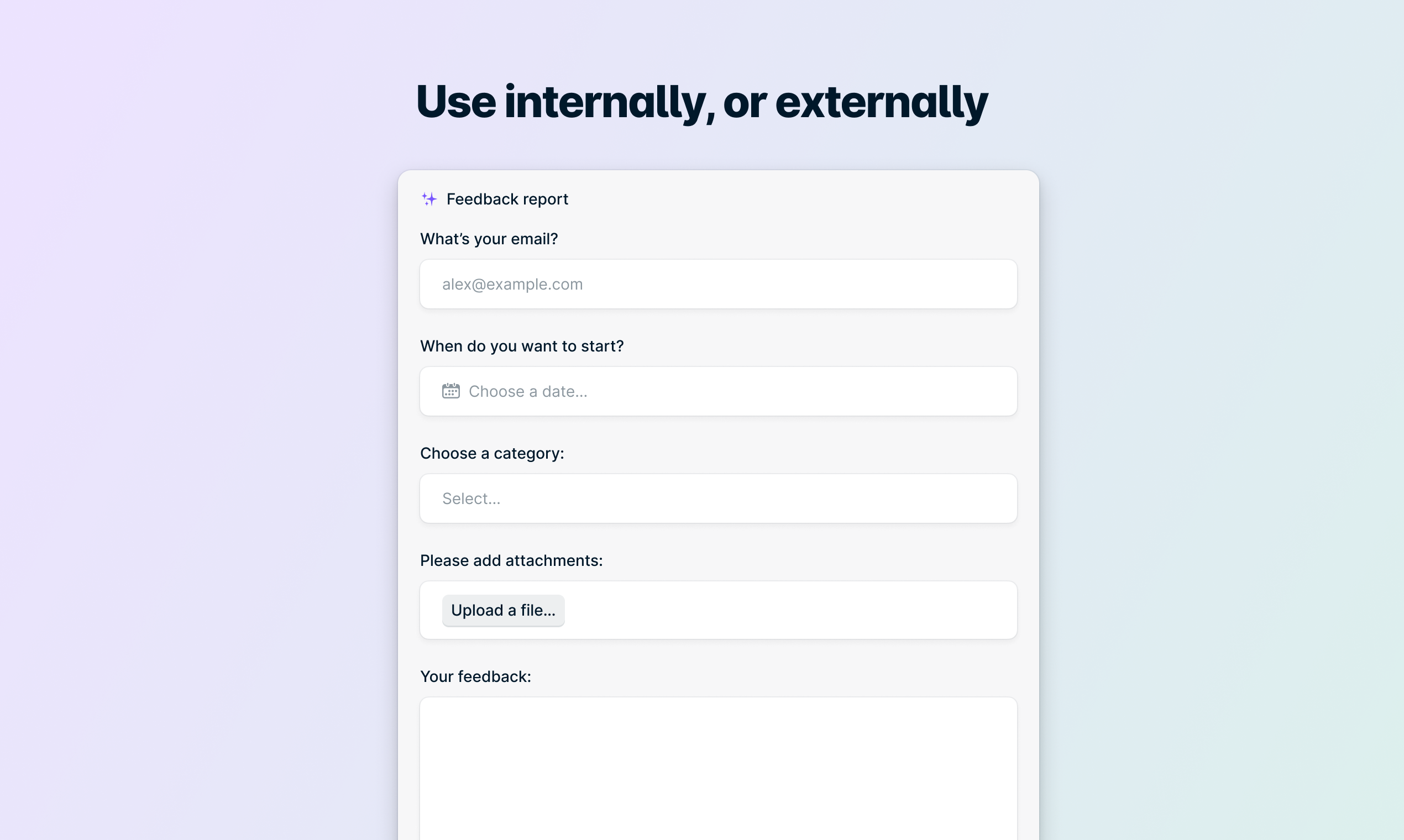The height and width of the screenshot is (840, 1404).
Task: Click the "Choose a date..." placeholder text
Action: [x=528, y=391]
